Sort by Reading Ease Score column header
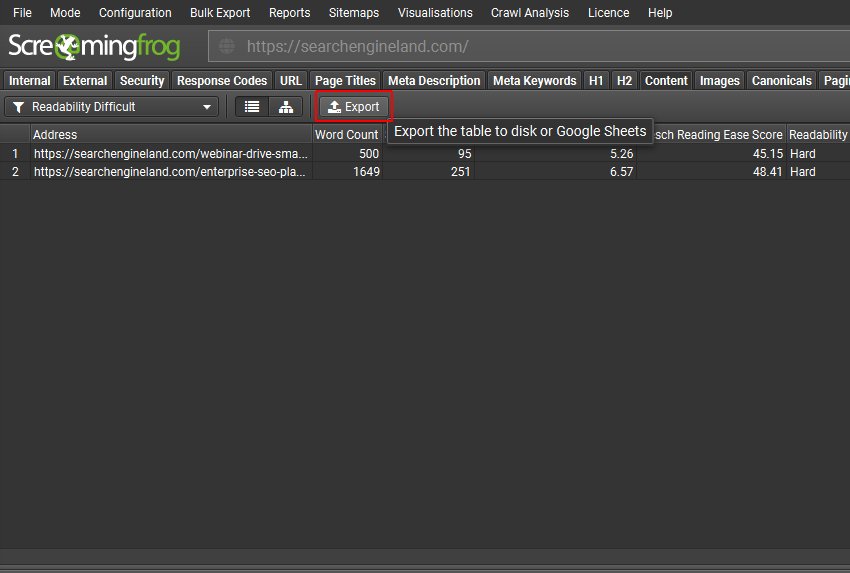Viewport: 850px width, 573px height. tap(719, 134)
